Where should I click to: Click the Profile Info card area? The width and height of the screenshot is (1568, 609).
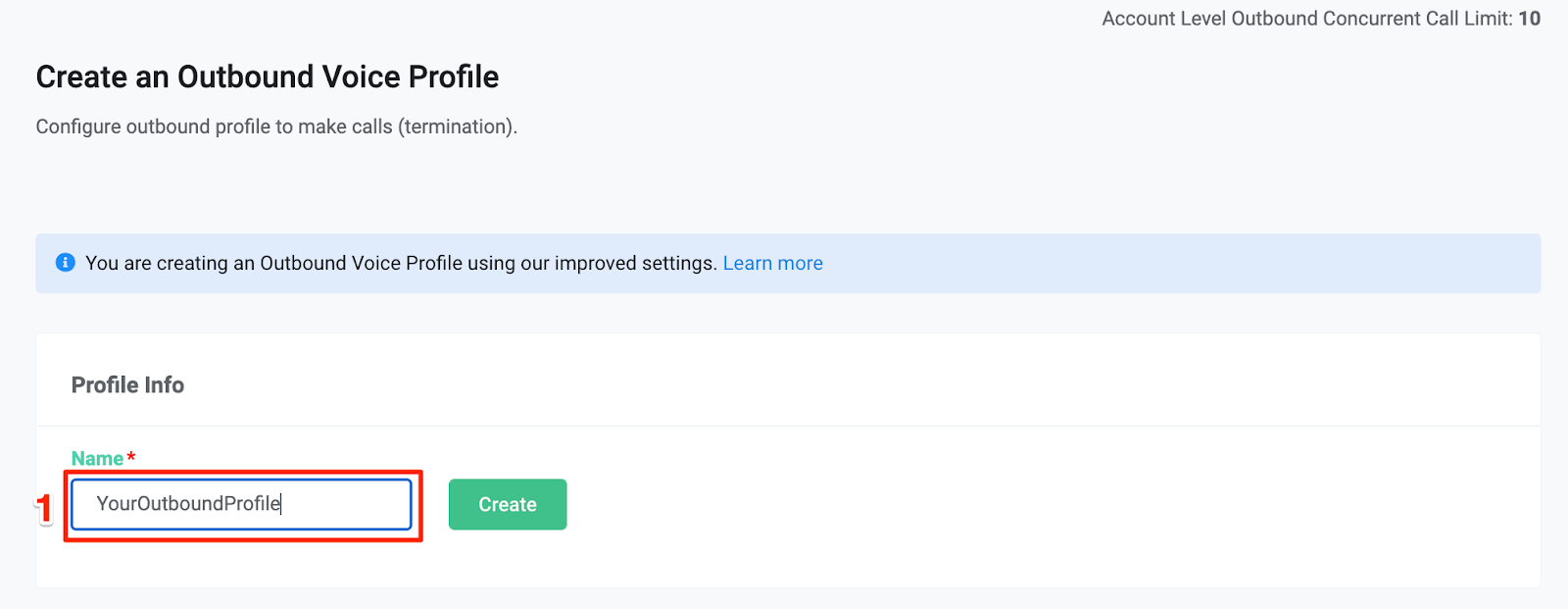coord(784,461)
